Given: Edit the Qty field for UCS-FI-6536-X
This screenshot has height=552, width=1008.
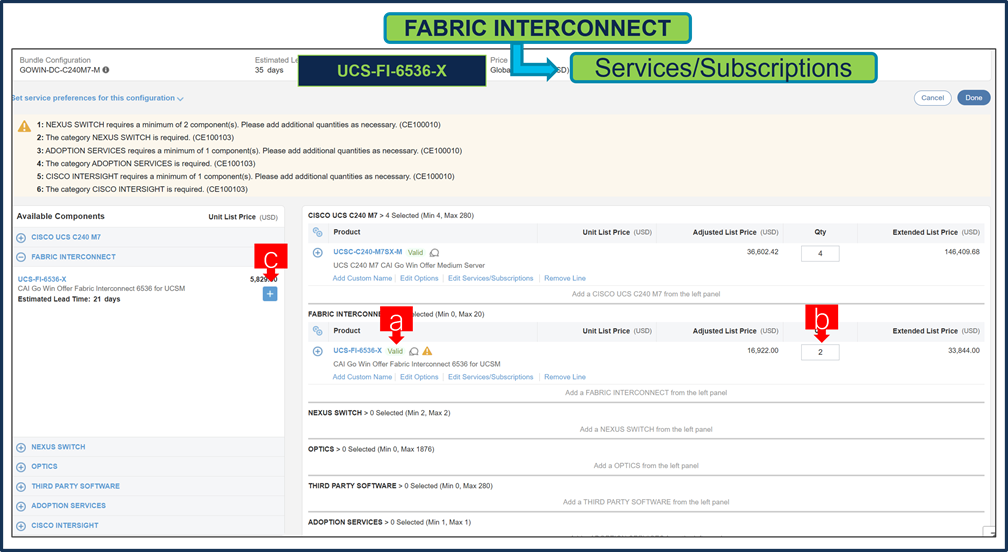Looking at the screenshot, I should (x=820, y=352).
